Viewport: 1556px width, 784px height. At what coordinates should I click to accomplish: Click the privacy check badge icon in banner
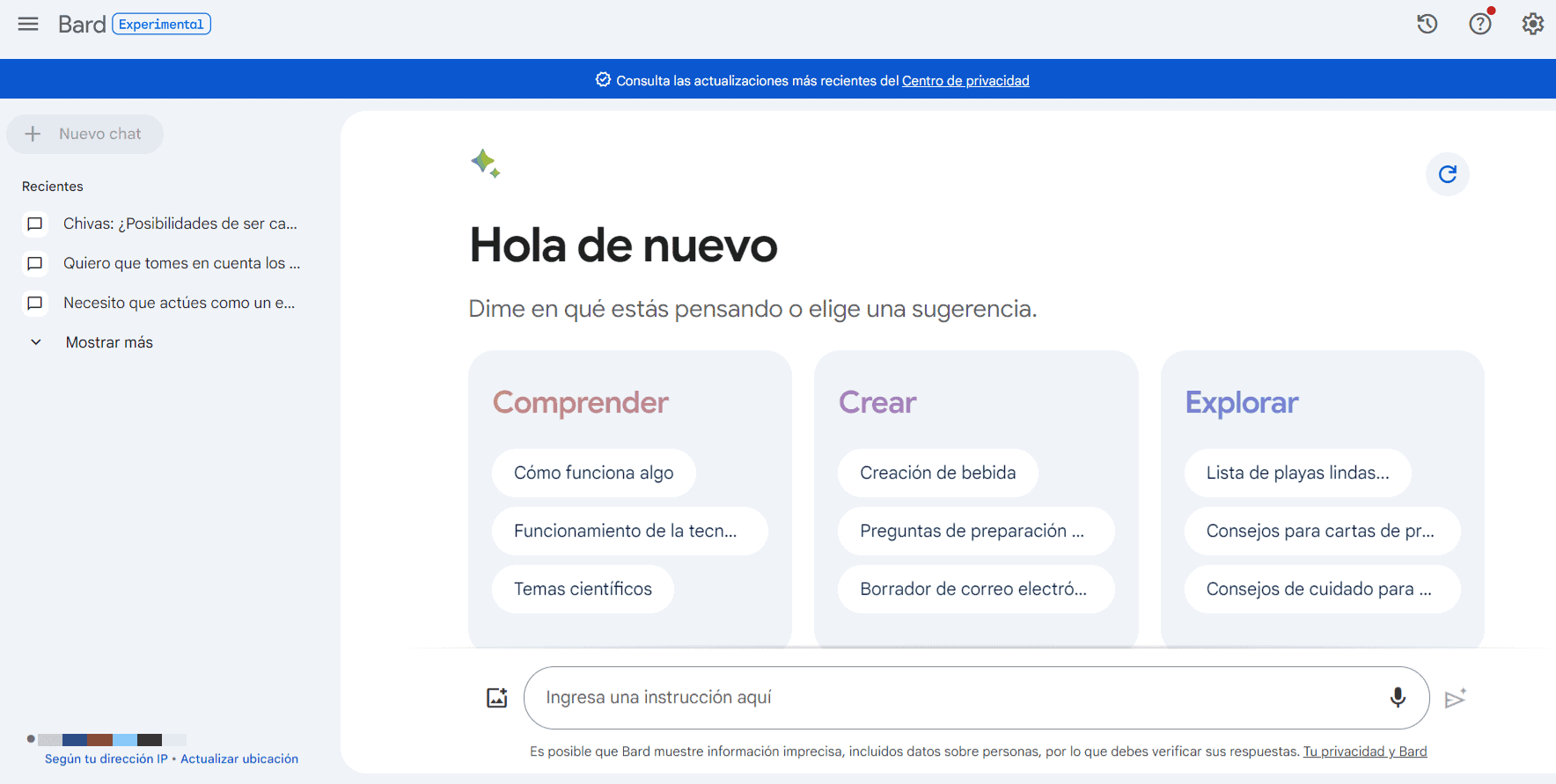click(603, 80)
